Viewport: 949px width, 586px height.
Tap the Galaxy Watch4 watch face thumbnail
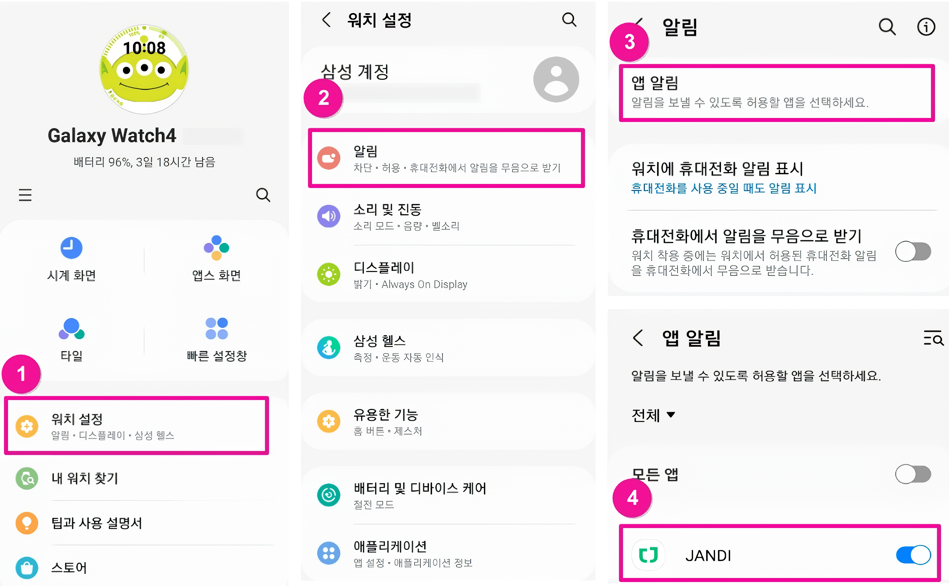pos(145,68)
